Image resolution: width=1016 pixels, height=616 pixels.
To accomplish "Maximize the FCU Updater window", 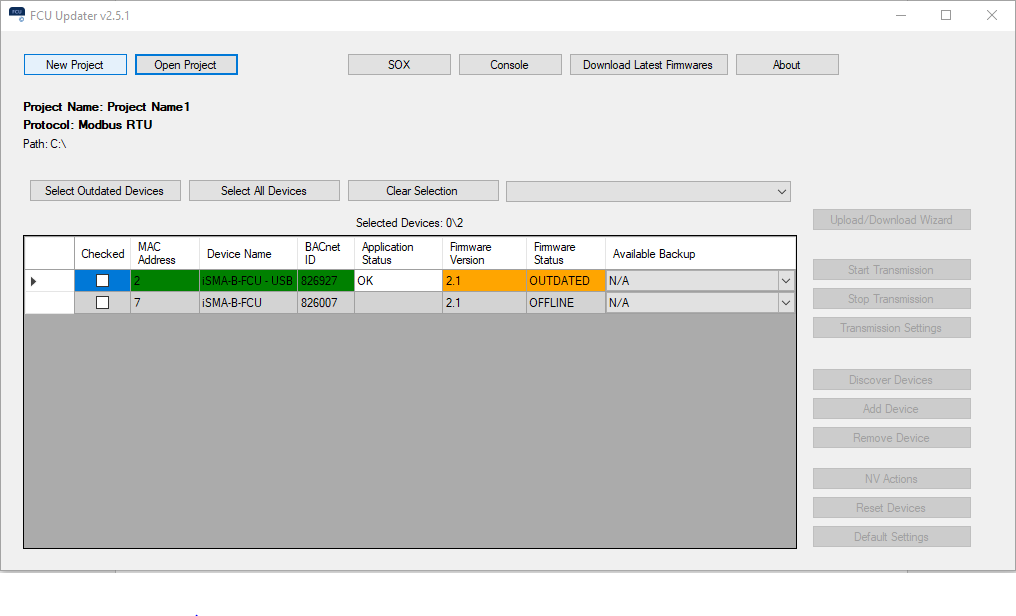I will click(946, 15).
